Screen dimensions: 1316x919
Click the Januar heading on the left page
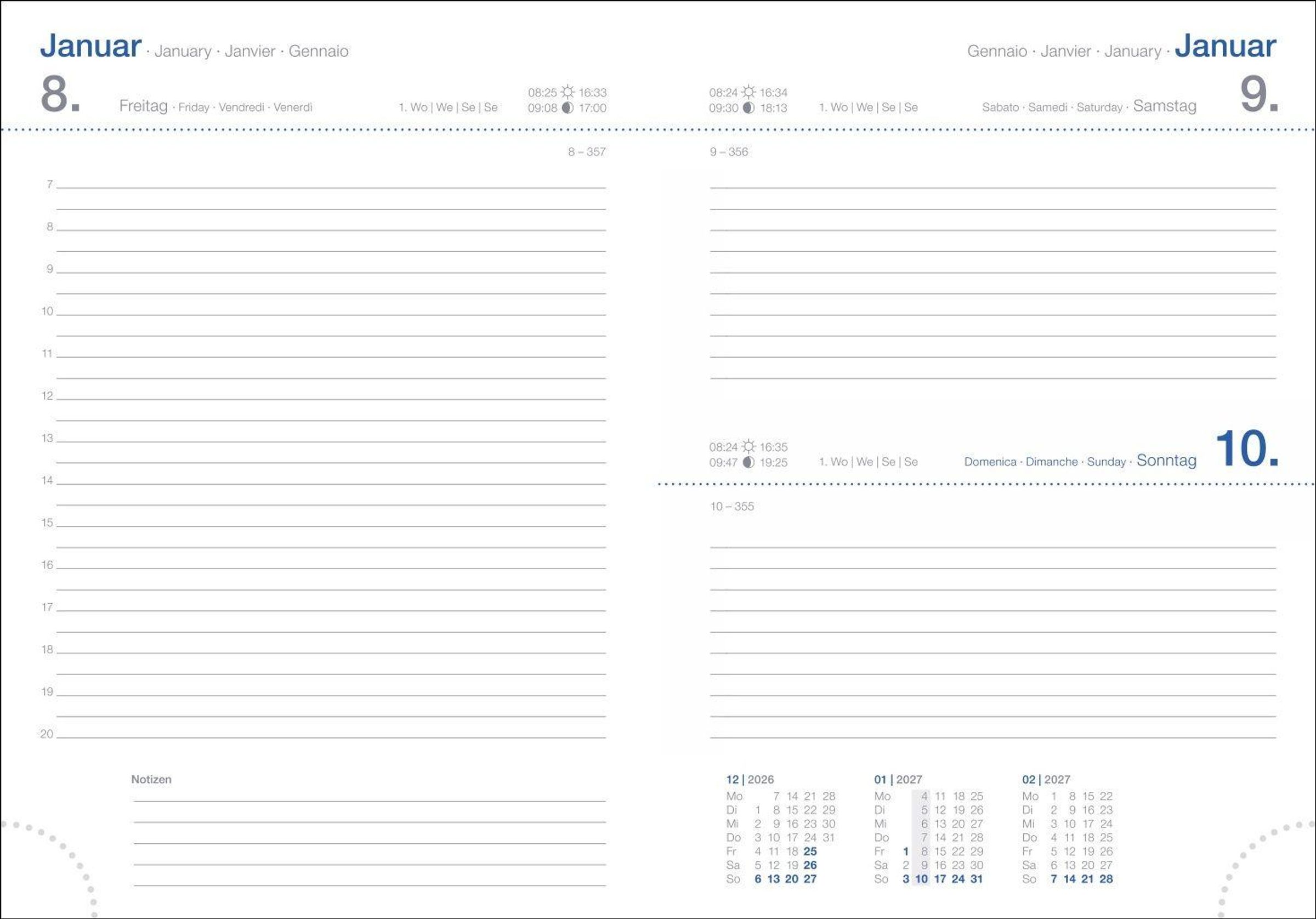pos(90,46)
